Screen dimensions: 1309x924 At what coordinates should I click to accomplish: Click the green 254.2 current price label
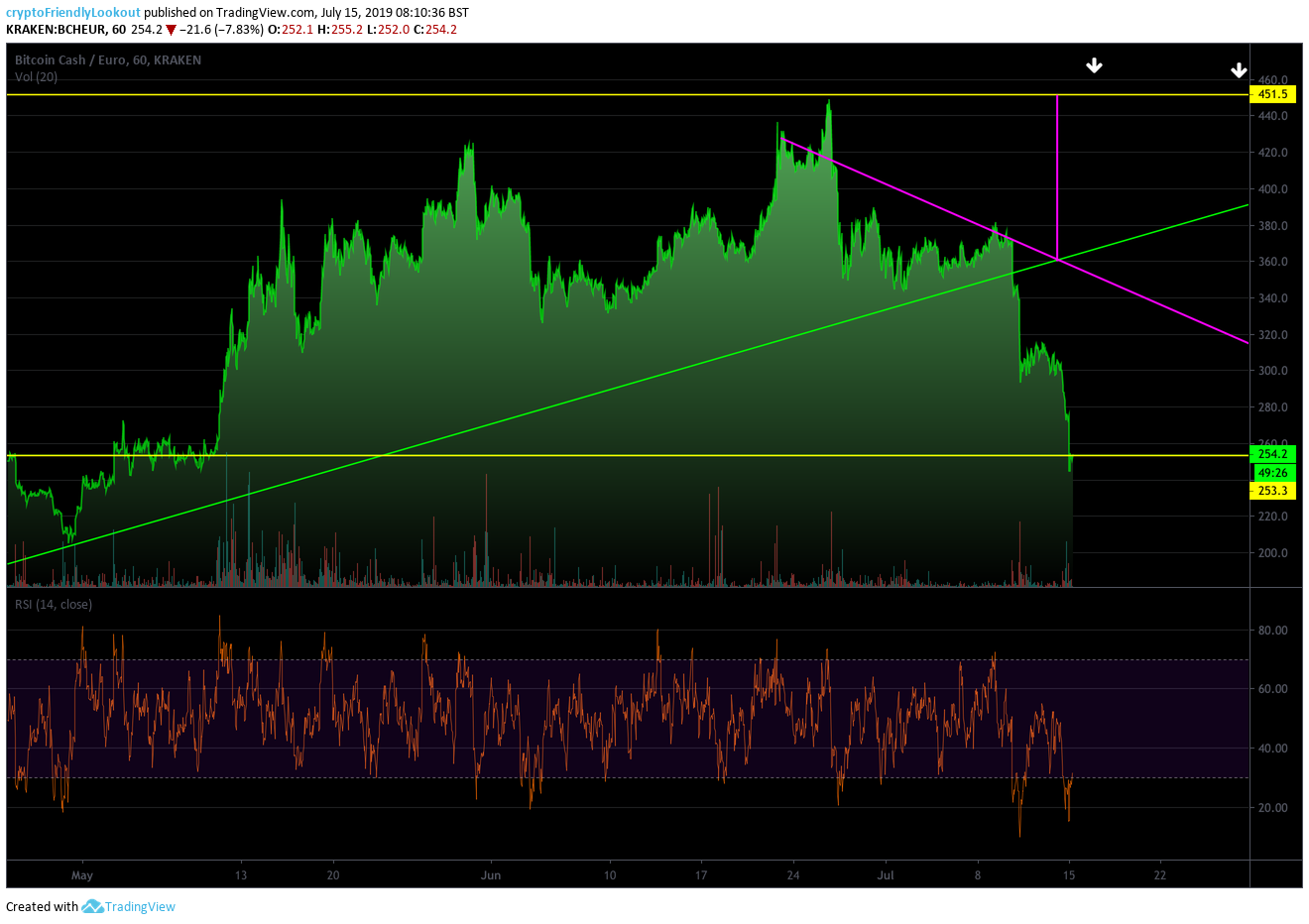pyautogui.click(x=1272, y=454)
